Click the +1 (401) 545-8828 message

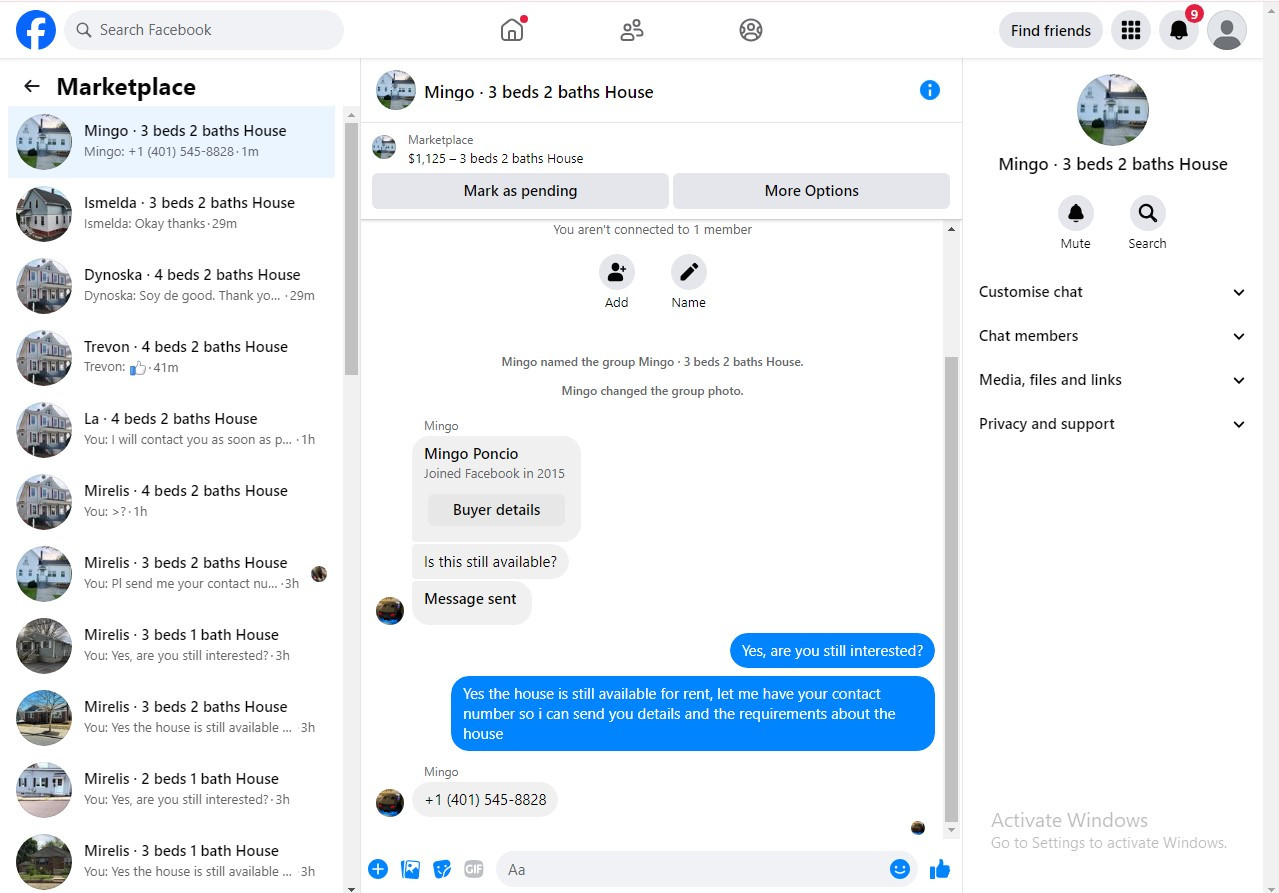tap(485, 800)
